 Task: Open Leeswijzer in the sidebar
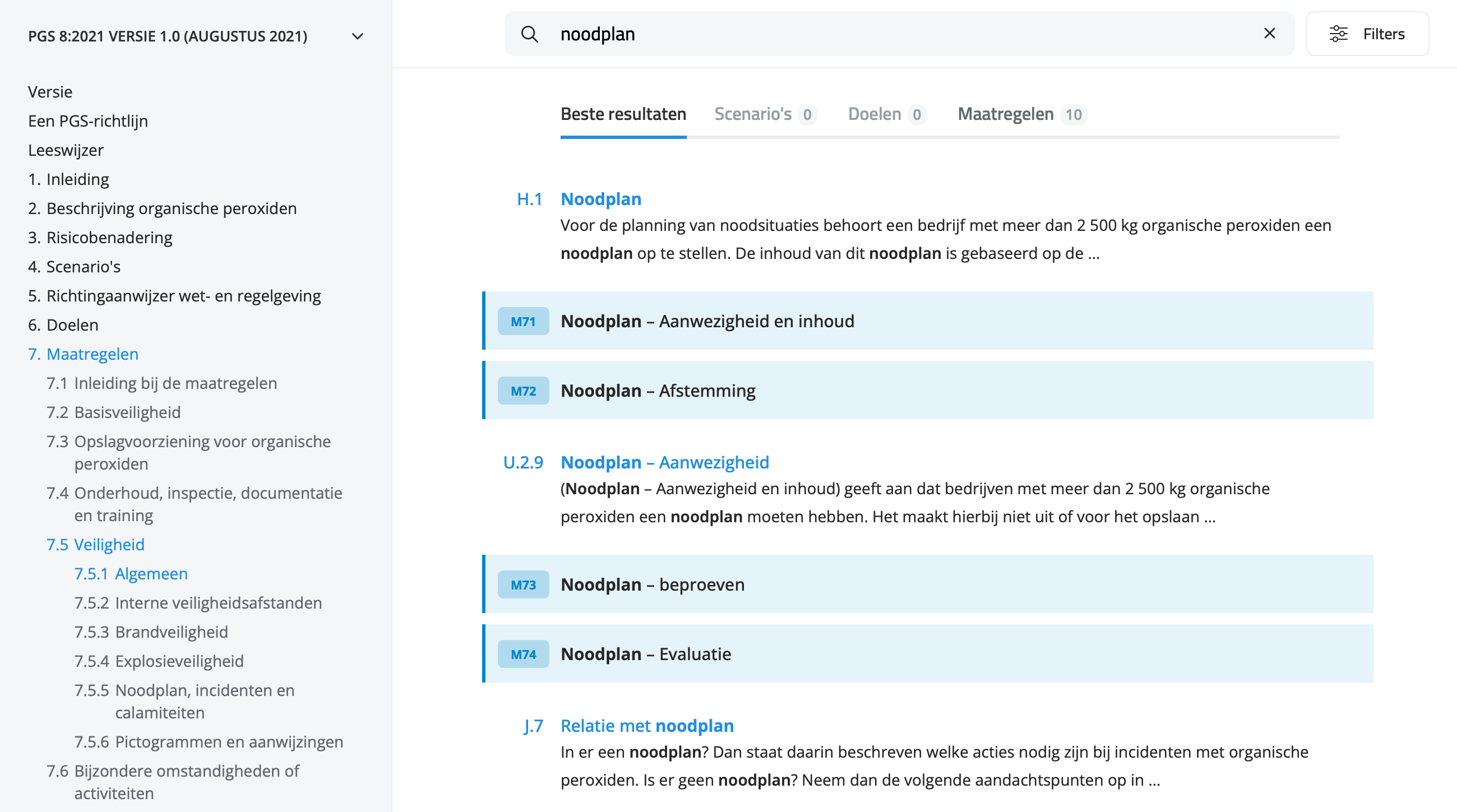tap(66, 150)
